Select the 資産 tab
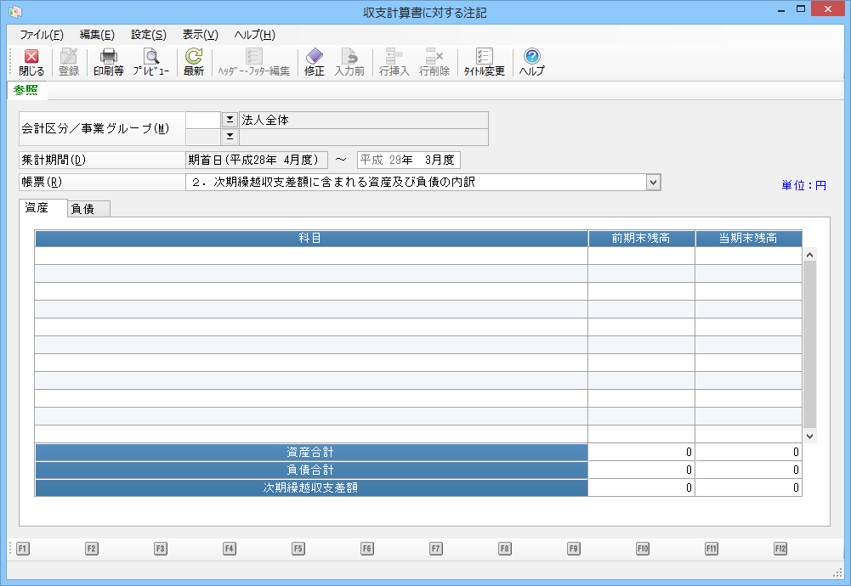The image size is (851, 586). 42,208
